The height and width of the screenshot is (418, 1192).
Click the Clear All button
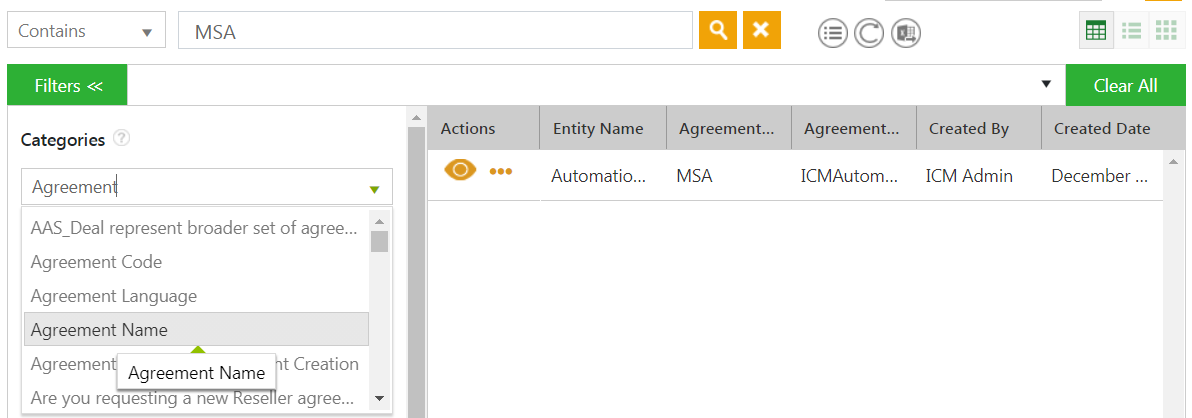[1125, 86]
